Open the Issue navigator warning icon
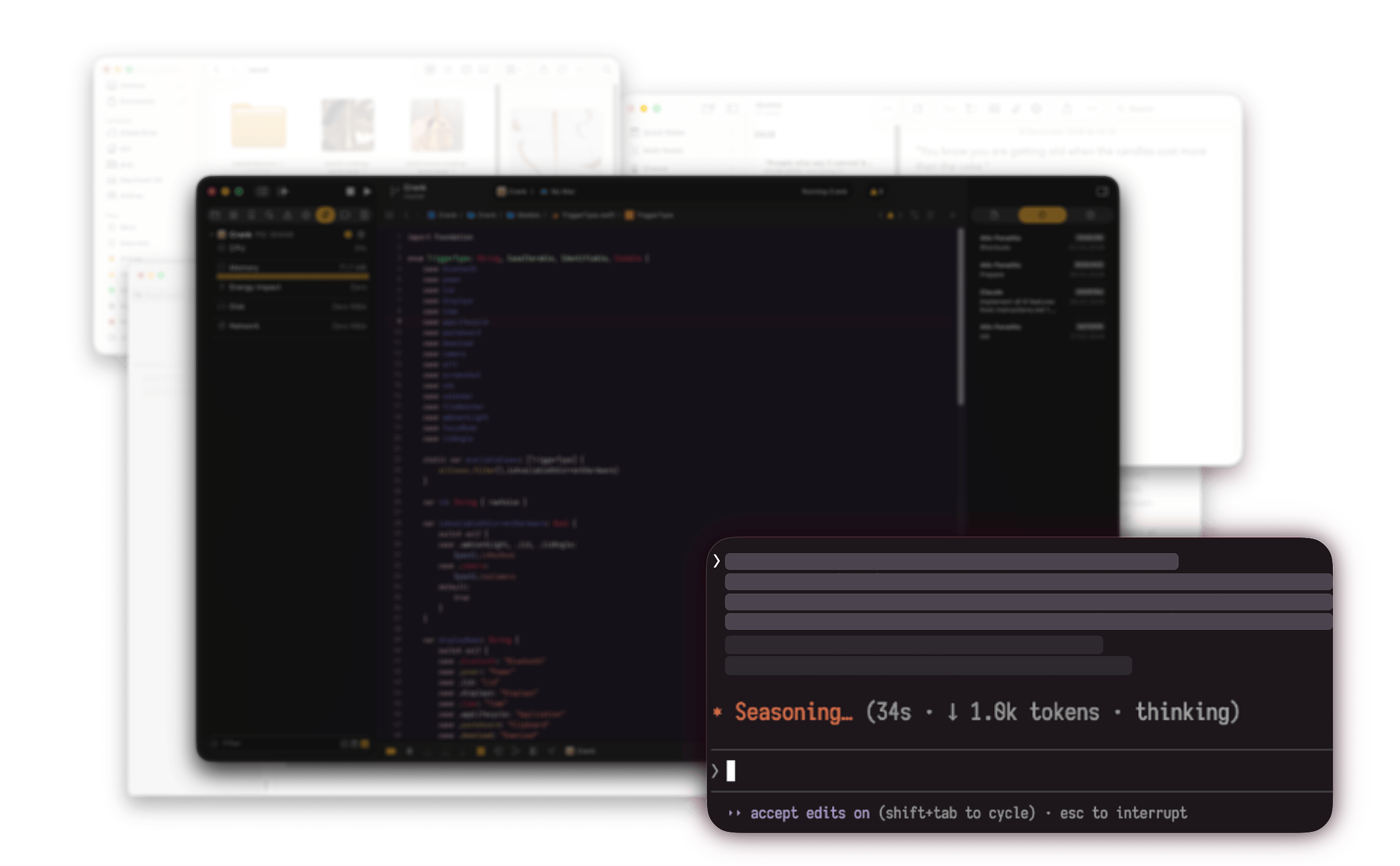 [287, 215]
